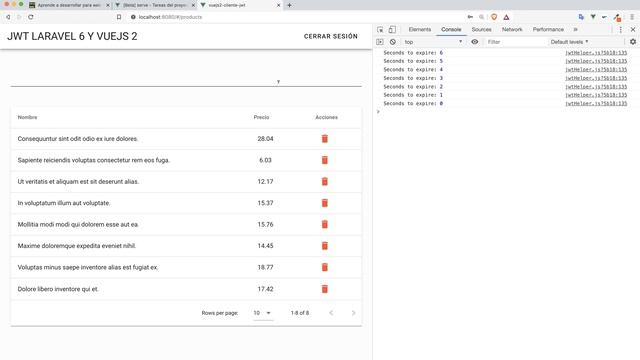Go to next table page arrow
The width and height of the screenshot is (640, 360).
pos(353,313)
